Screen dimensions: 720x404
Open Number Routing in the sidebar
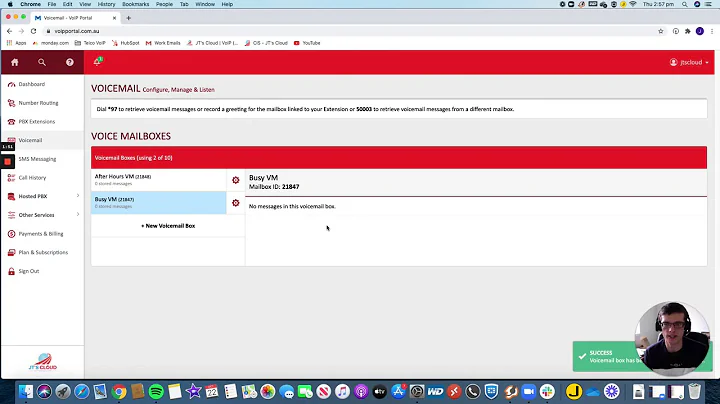point(39,103)
